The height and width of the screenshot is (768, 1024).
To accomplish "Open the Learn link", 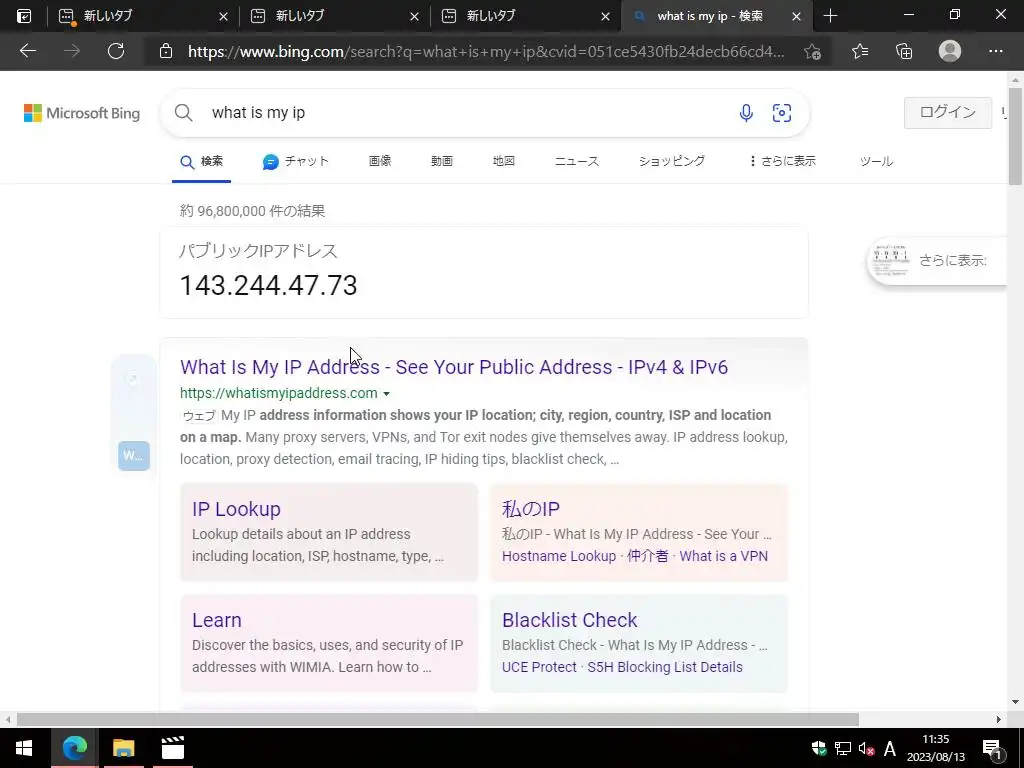I will [217, 620].
